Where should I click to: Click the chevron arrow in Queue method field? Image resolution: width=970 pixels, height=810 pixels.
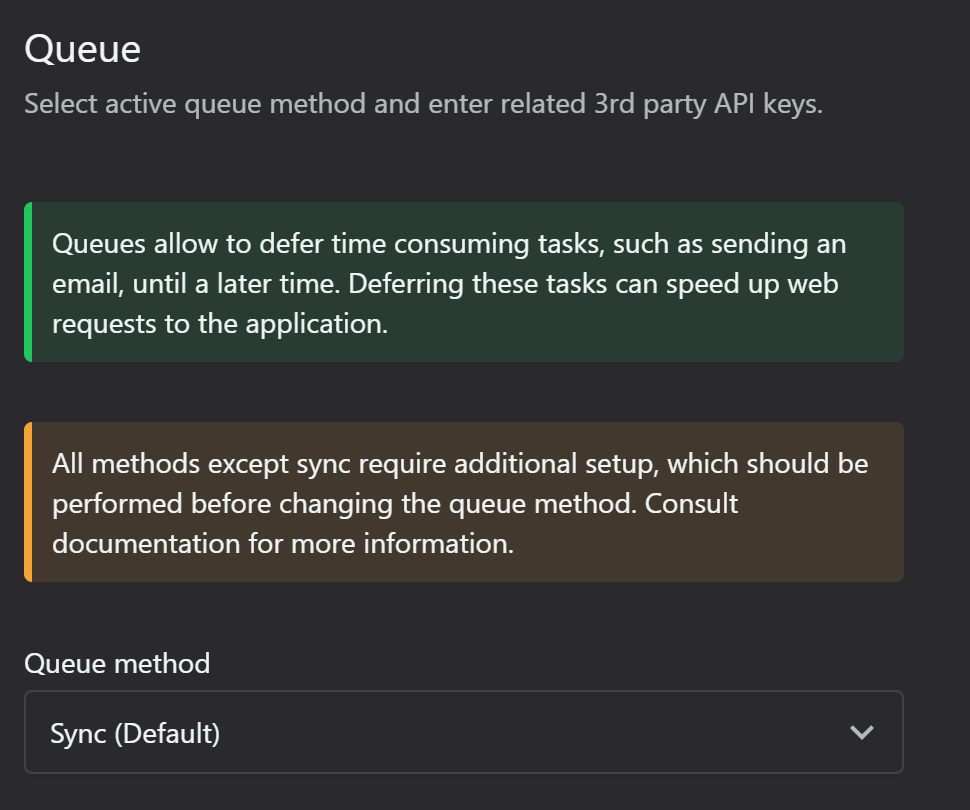click(861, 733)
